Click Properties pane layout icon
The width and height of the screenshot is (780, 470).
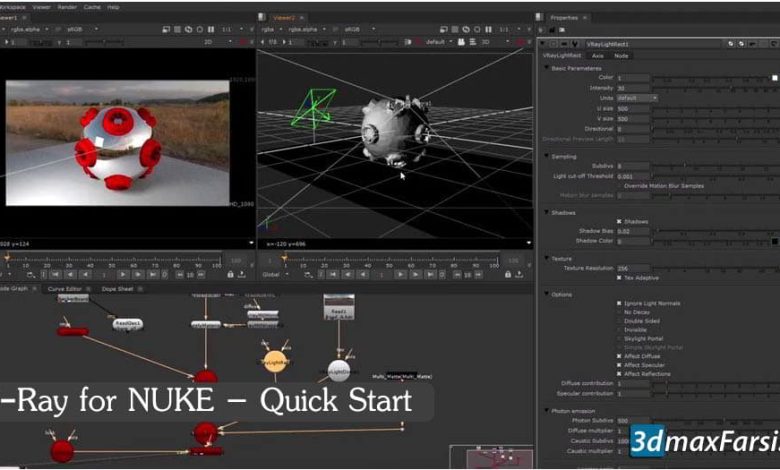tap(539, 17)
